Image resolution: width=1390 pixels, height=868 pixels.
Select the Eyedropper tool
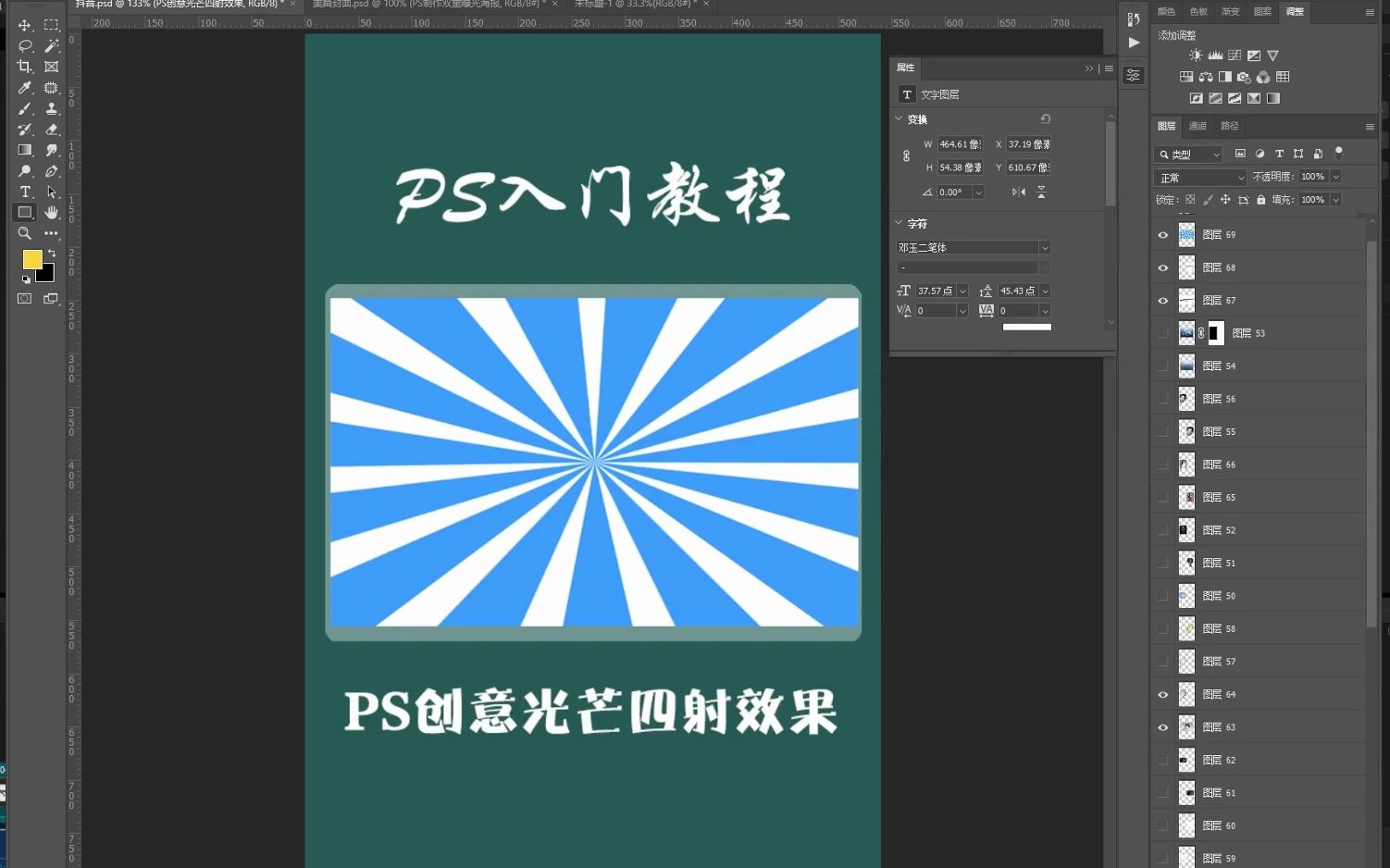coord(24,87)
